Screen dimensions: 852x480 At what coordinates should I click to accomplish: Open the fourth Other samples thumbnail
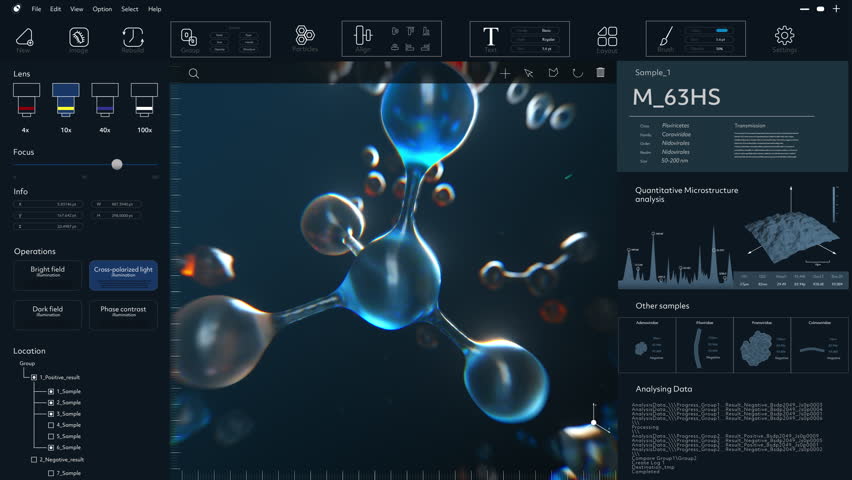pyautogui.click(x=819, y=345)
